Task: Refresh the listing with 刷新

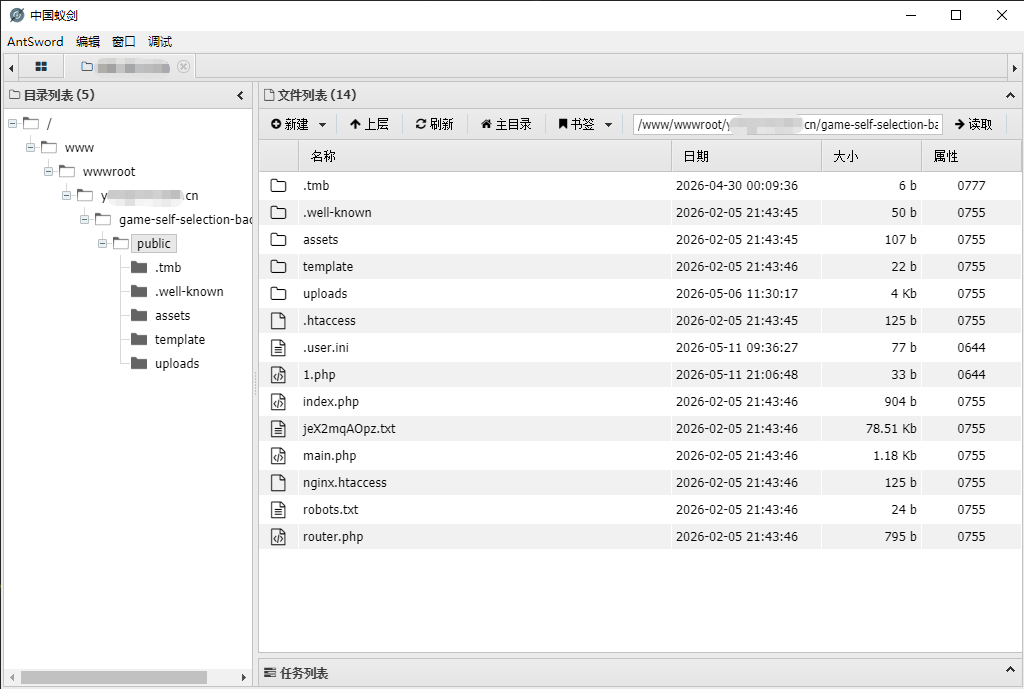Action: tap(434, 124)
